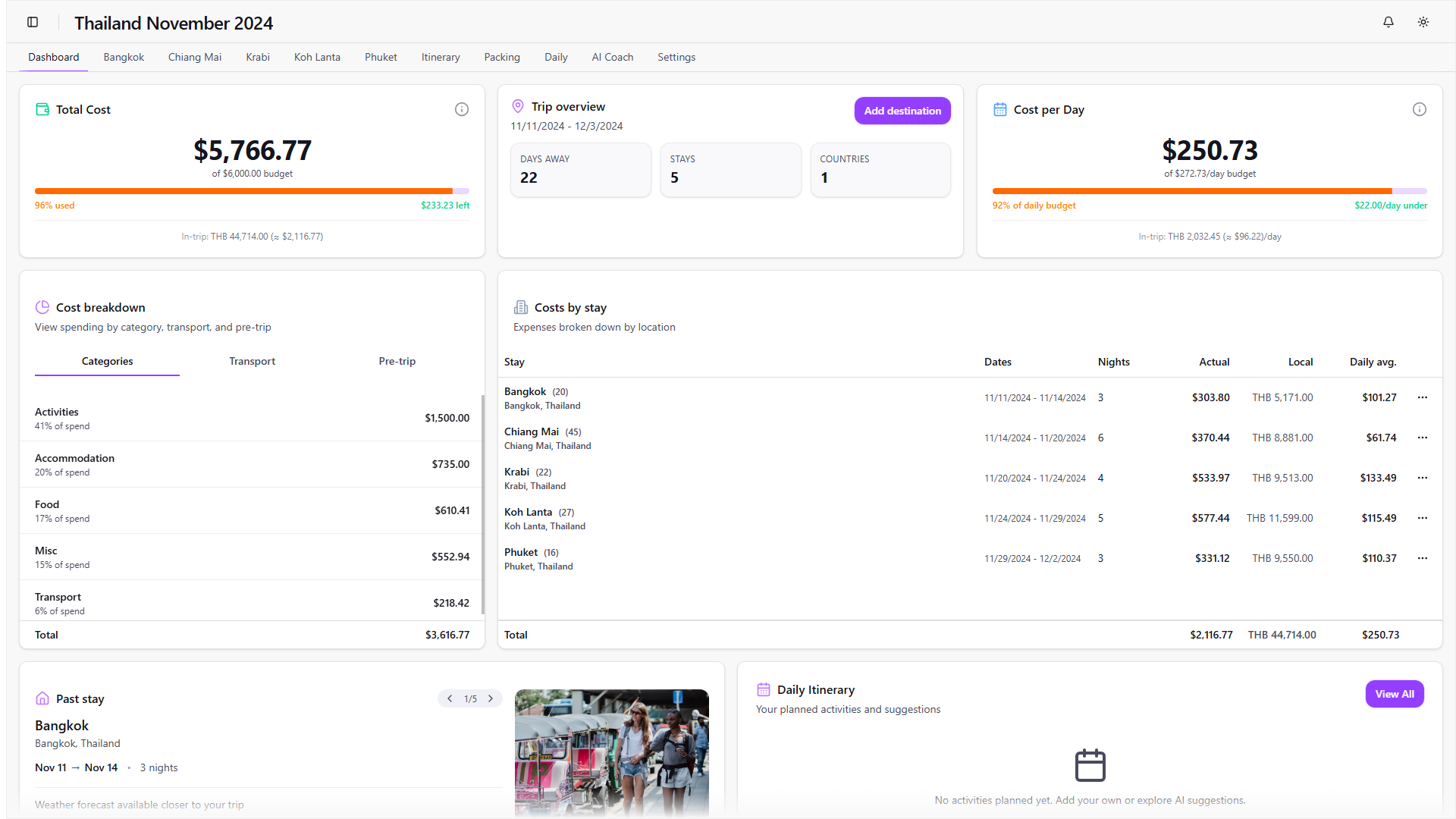Screen dimensions: 1456x819
Task: Click the info icon on Cost per Day card
Action: [1420, 109]
